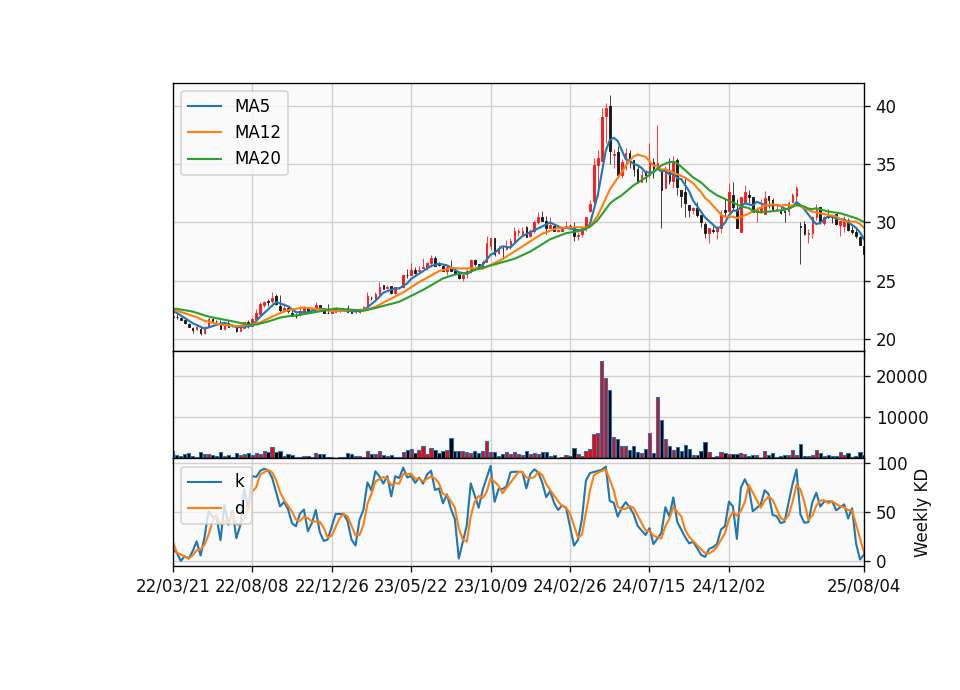Screen dimensions: 960x690
Task: Click the price axis label 35
Action: click(x=886, y=165)
